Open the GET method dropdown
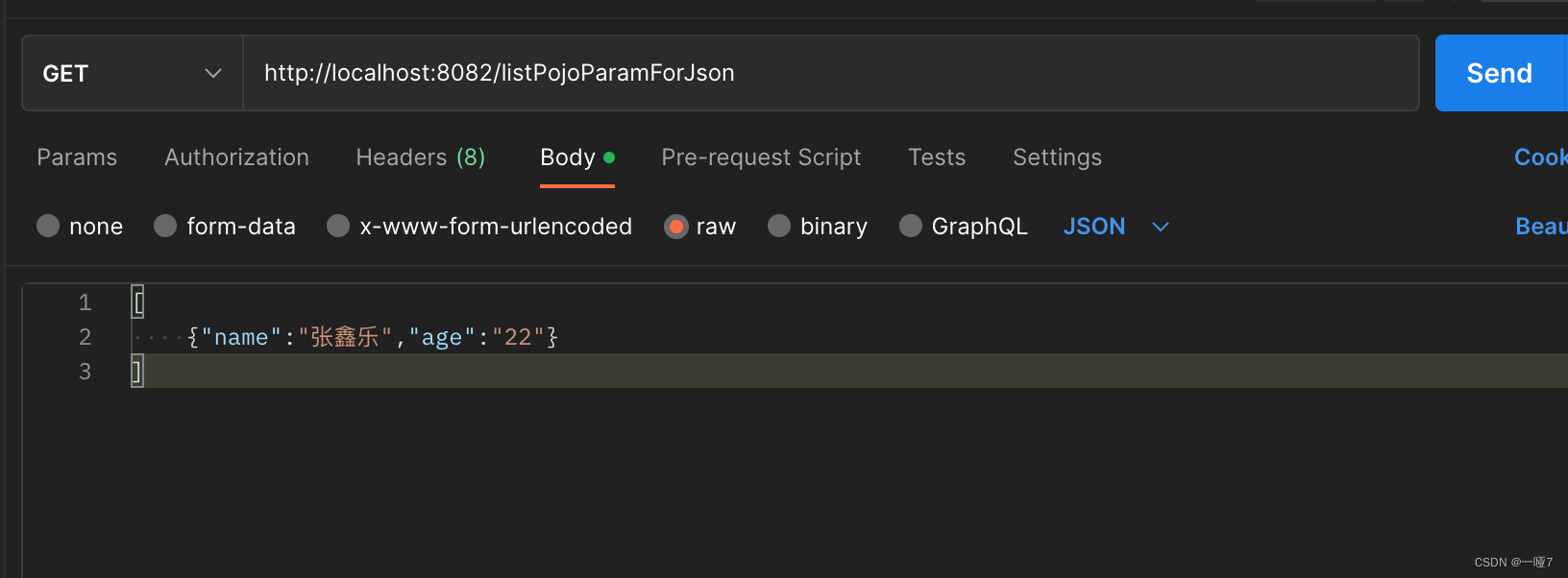Image resolution: width=1568 pixels, height=578 pixels. pyautogui.click(x=132, y=74)
